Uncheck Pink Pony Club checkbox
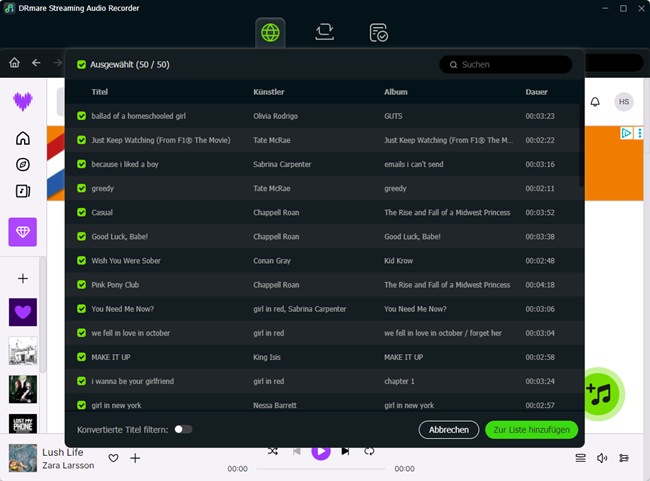This screenshot has width=650, height=481. pos(81,284)
